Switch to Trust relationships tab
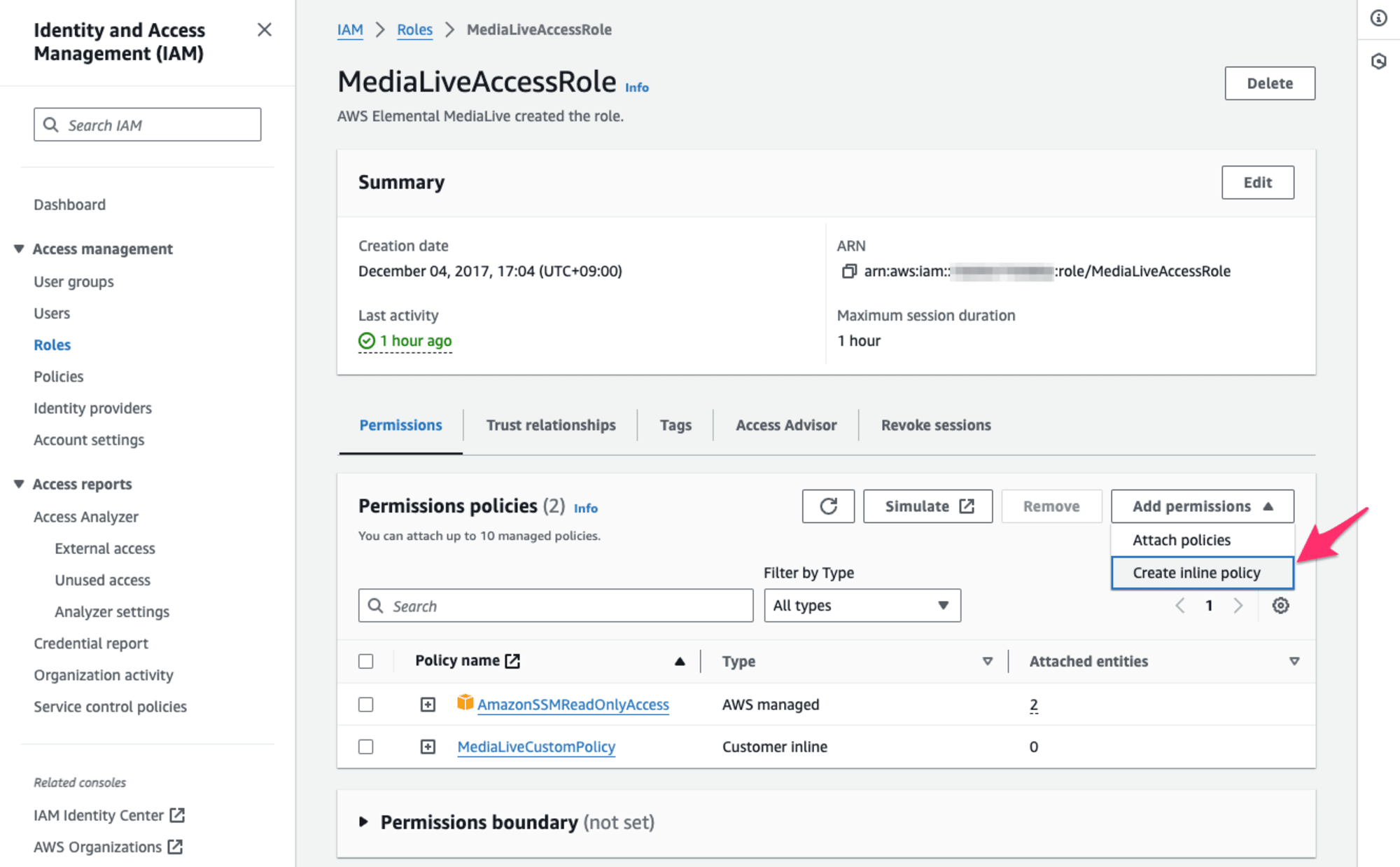1400x867 pixels. click(551, 425)
